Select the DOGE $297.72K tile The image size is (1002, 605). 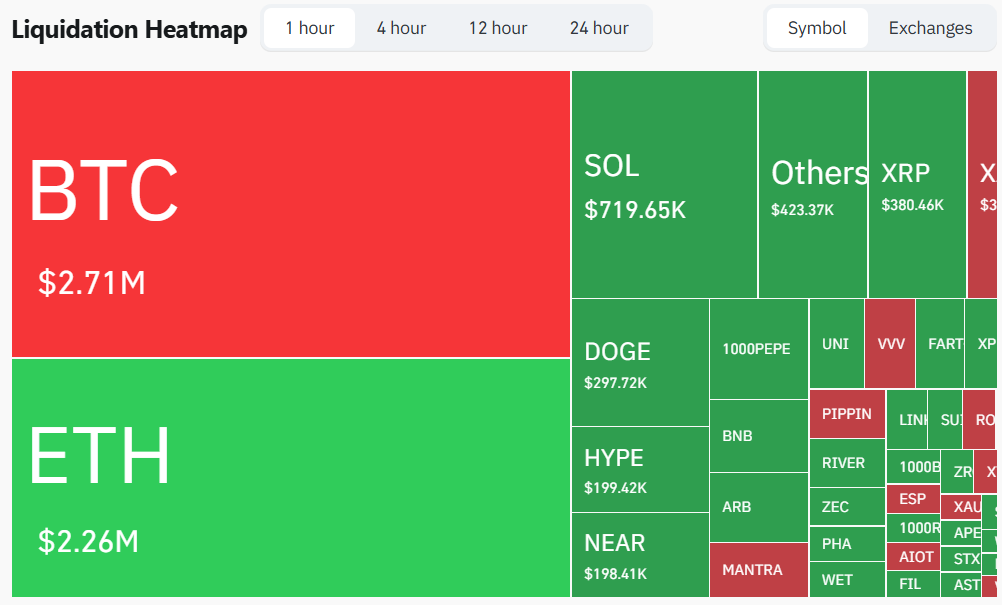pos(640,362)
